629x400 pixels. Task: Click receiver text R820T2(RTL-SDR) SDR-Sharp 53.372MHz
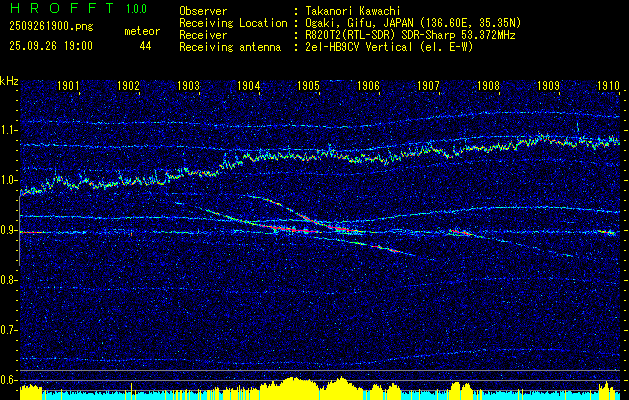410,35
